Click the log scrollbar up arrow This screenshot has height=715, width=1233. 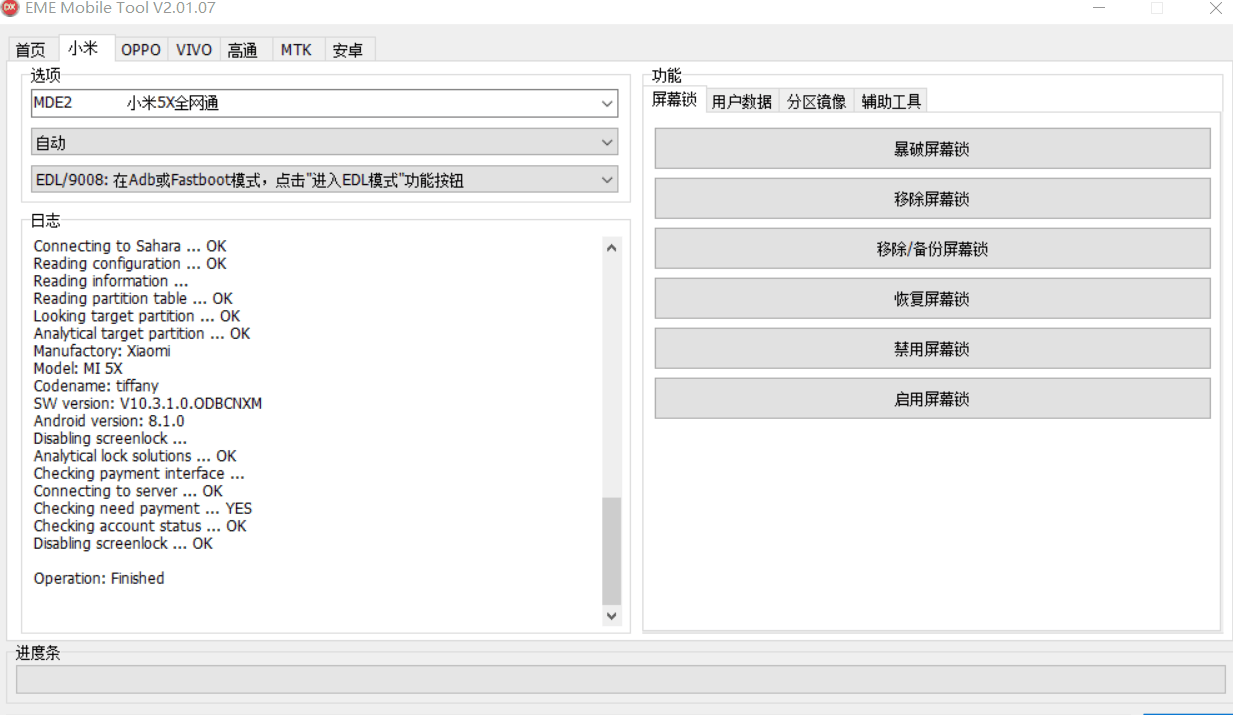point(612,248)
